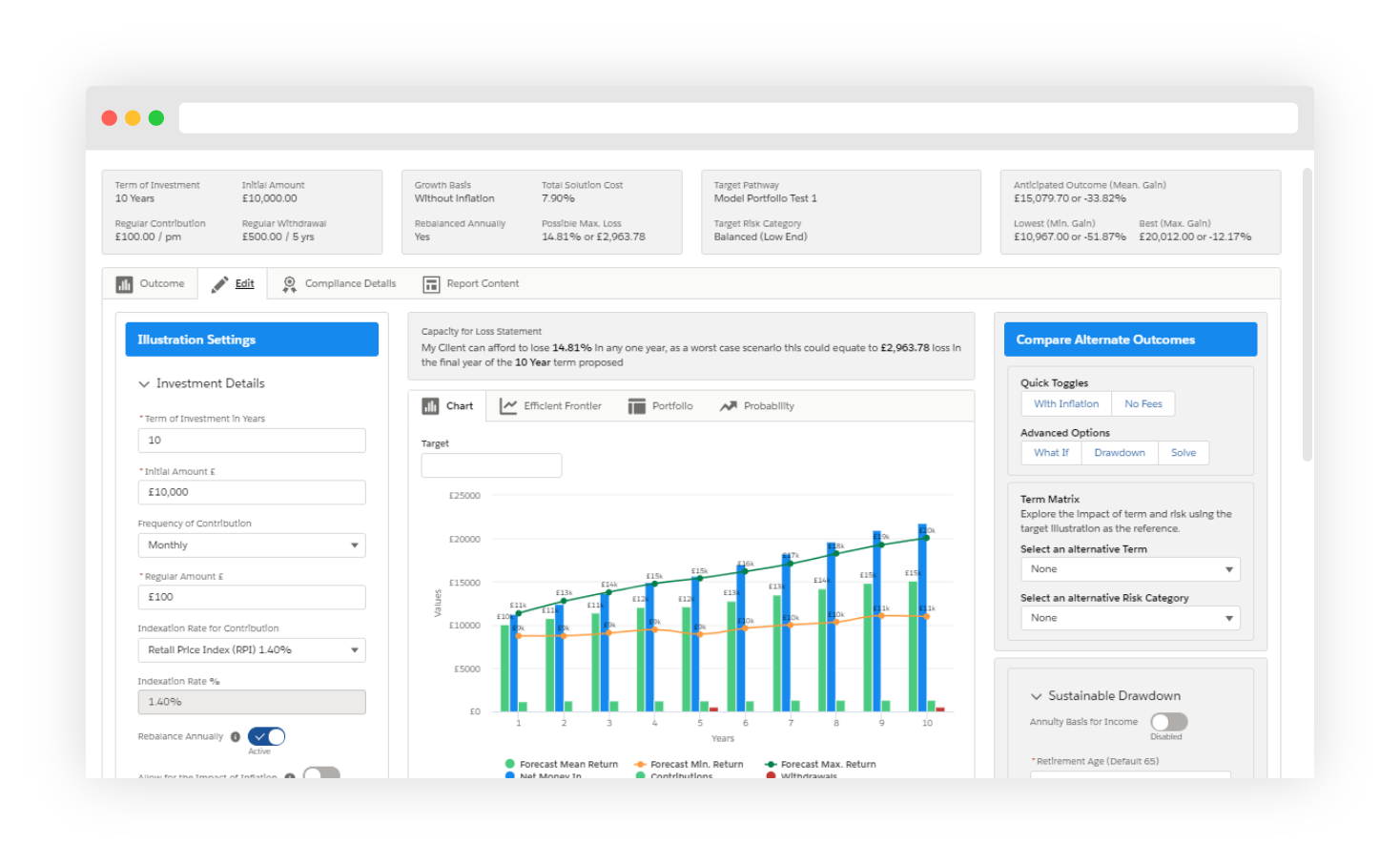This screenshot has height=864, width=1400.
Task: Click the Rebalance Annually info icon
Action: pyautogui.click(x=236, y=737)
